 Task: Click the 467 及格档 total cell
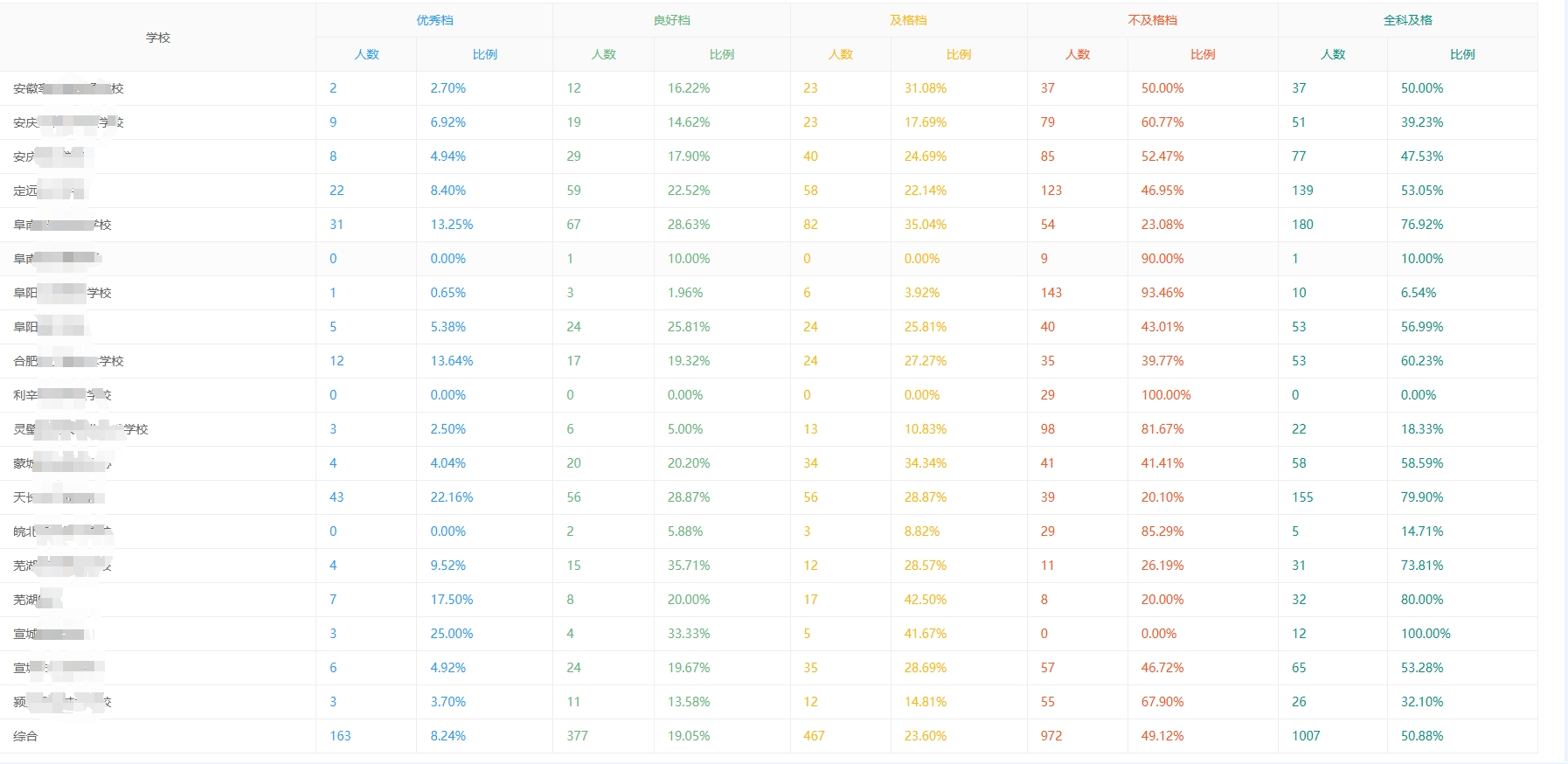(814, 736)
